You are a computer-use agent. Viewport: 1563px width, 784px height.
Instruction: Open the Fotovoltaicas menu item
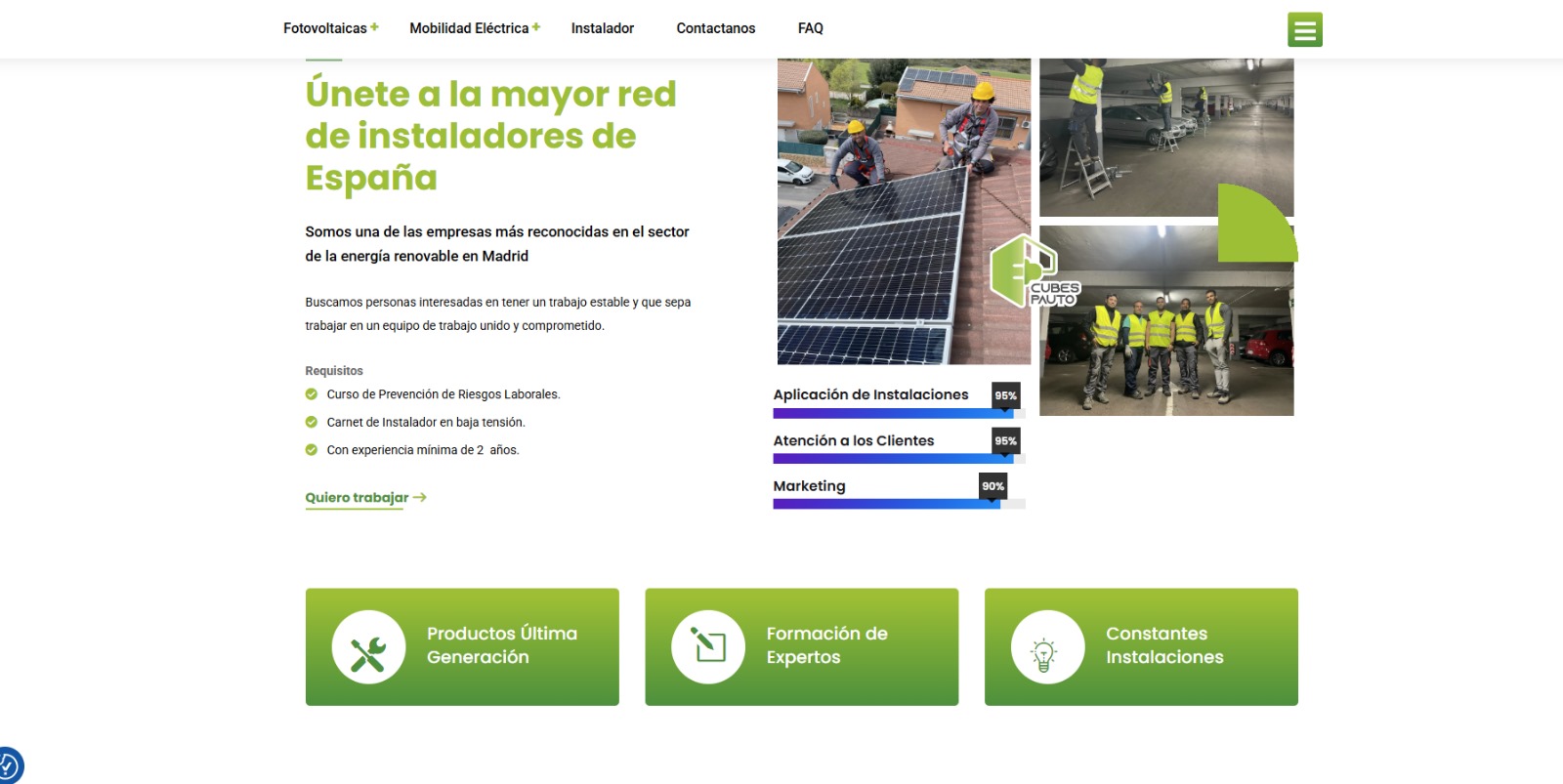point(325,28)
